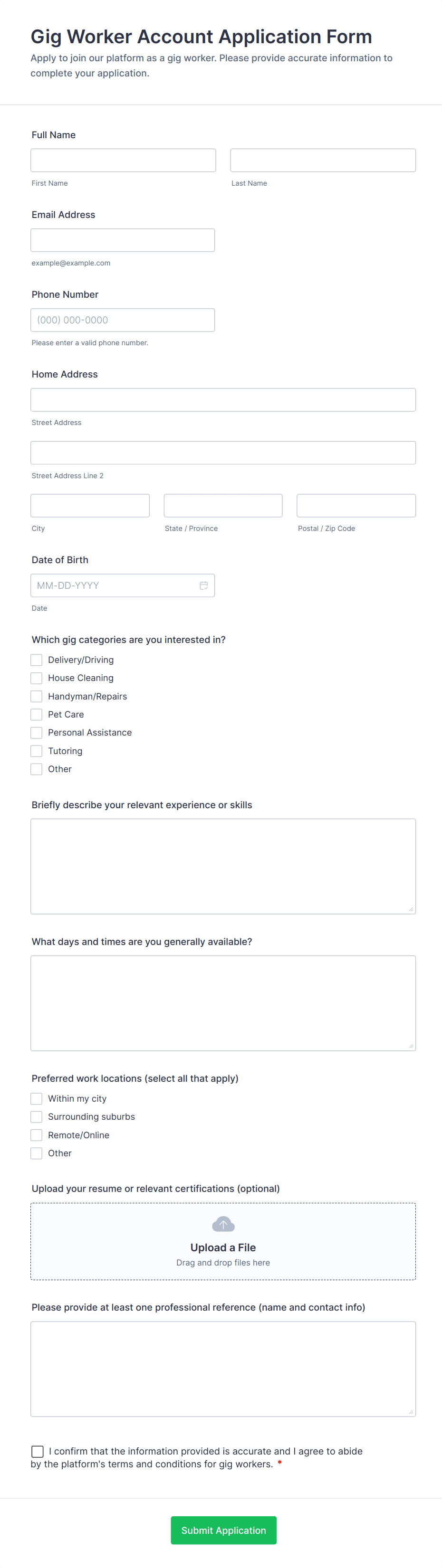Check the Remote/Online location option
Viewport: 442px width, 1568px height.
click(37, 1135)
